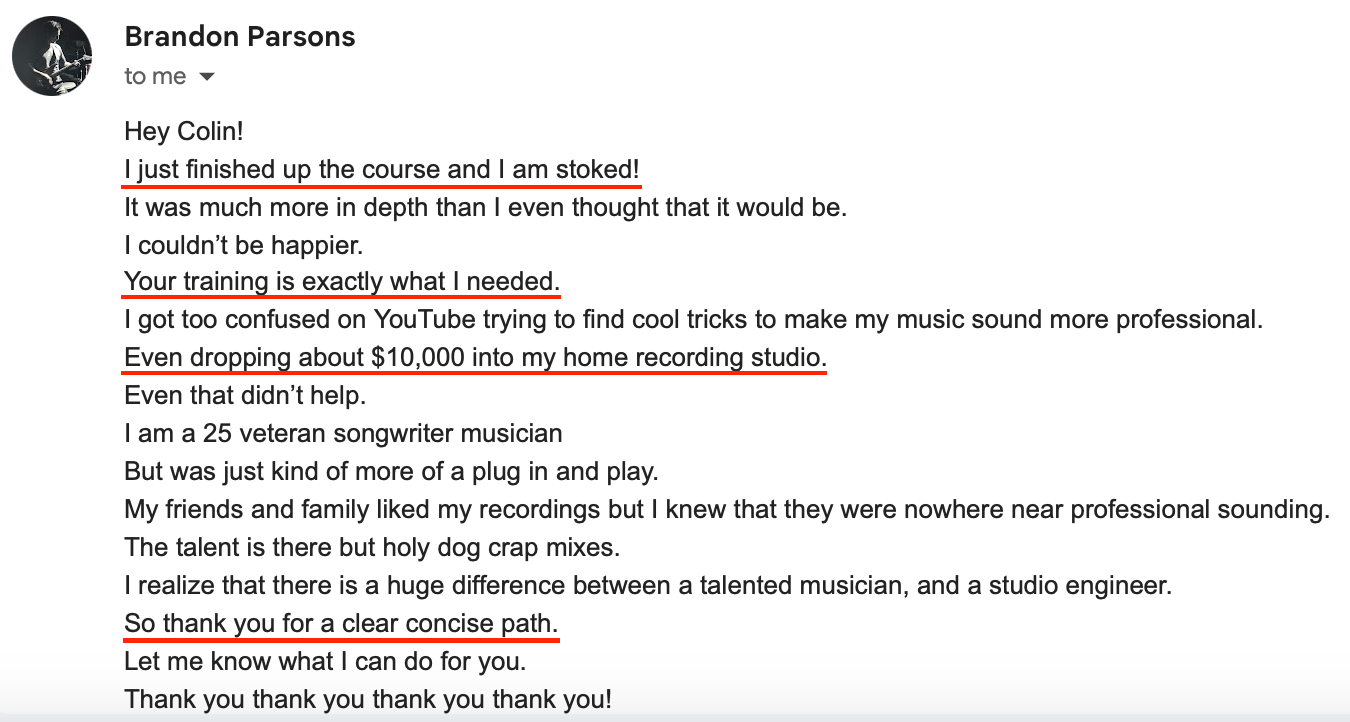Expand the 'to me' recipient details arrow
This screenshot has width=1350, height=722.
click(x=207, y=77)
